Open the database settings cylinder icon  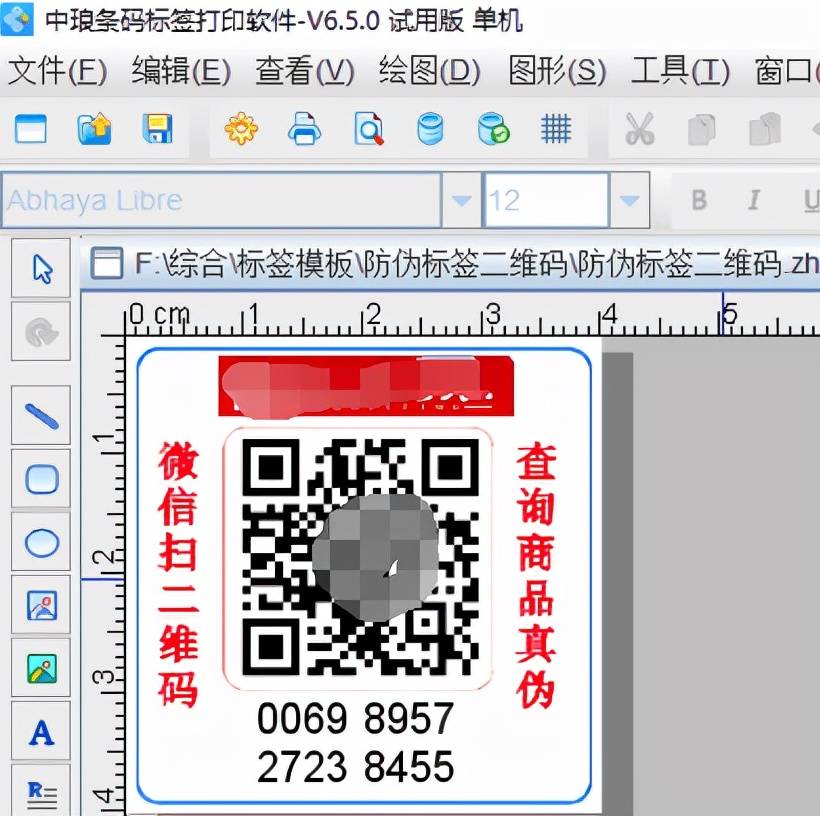pos(430,128)
